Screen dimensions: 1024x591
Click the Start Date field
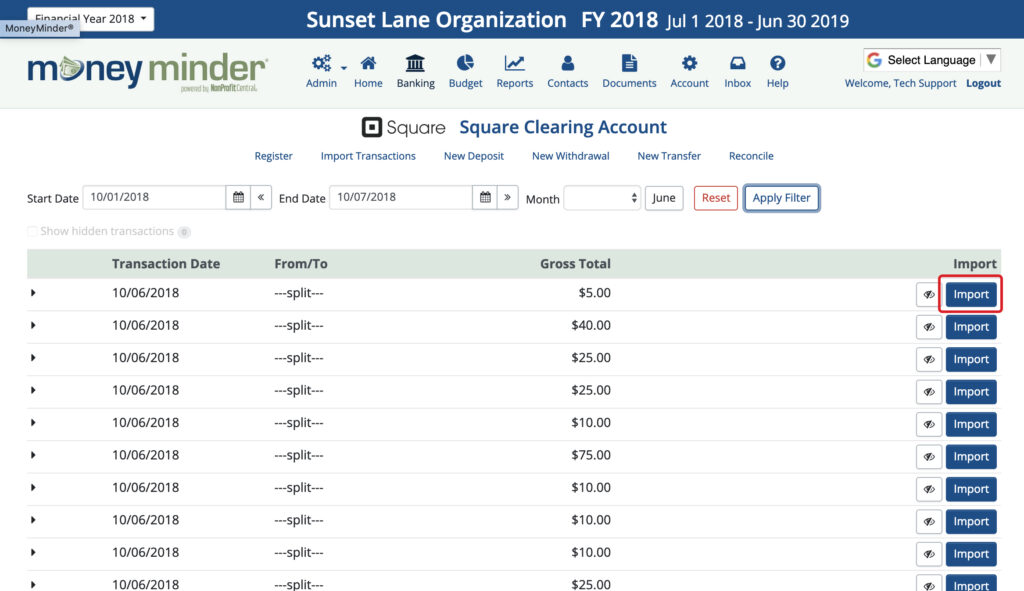point(154,197)
